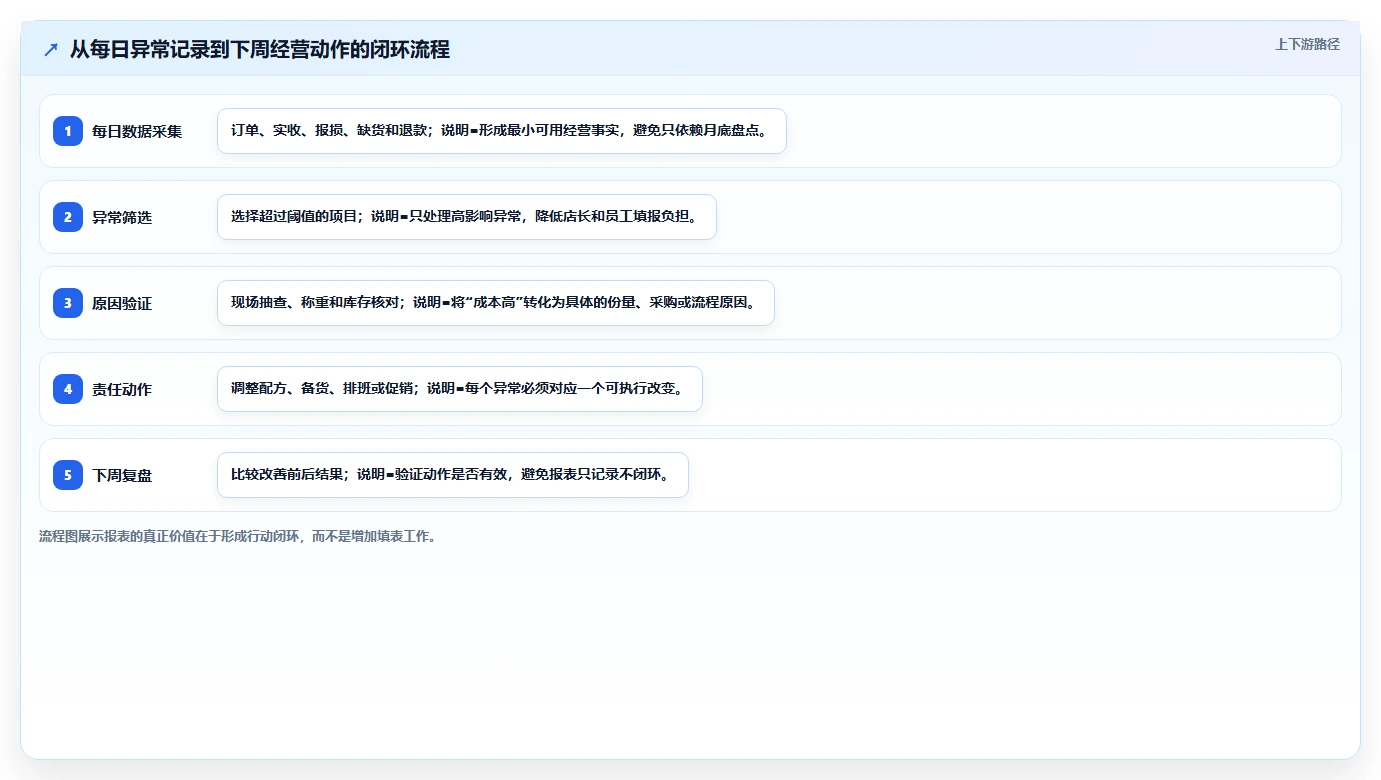
Task: Click the step 5 number badge
Action: [68, 475]
